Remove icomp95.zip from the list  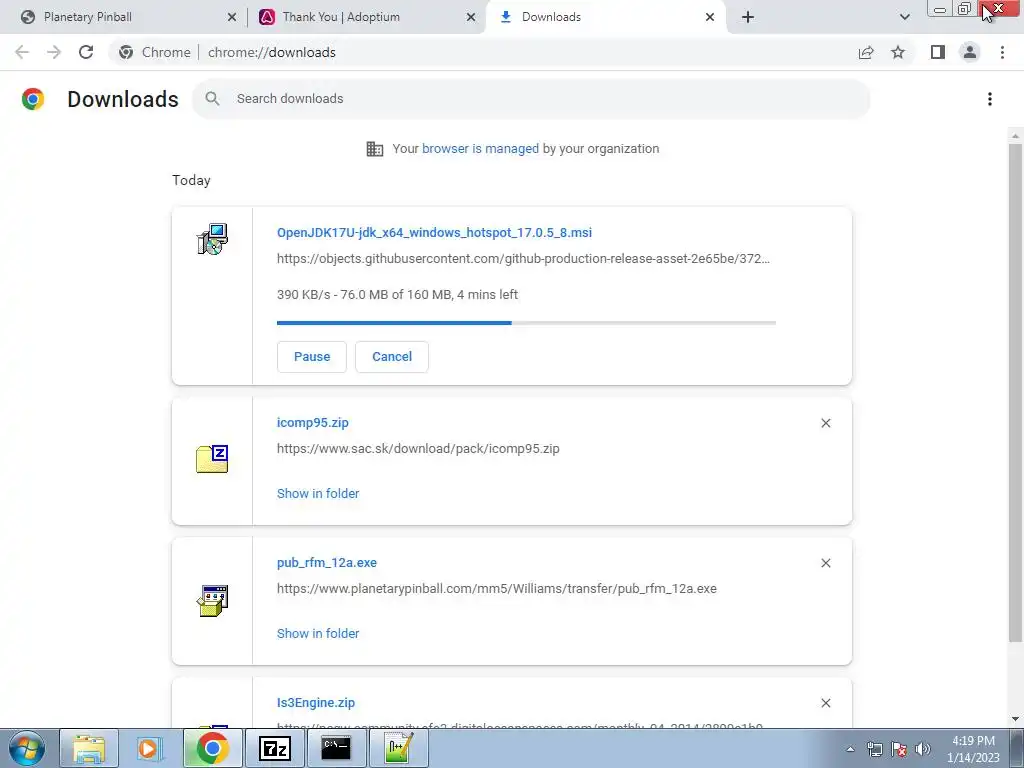click(x=825, y=423)
